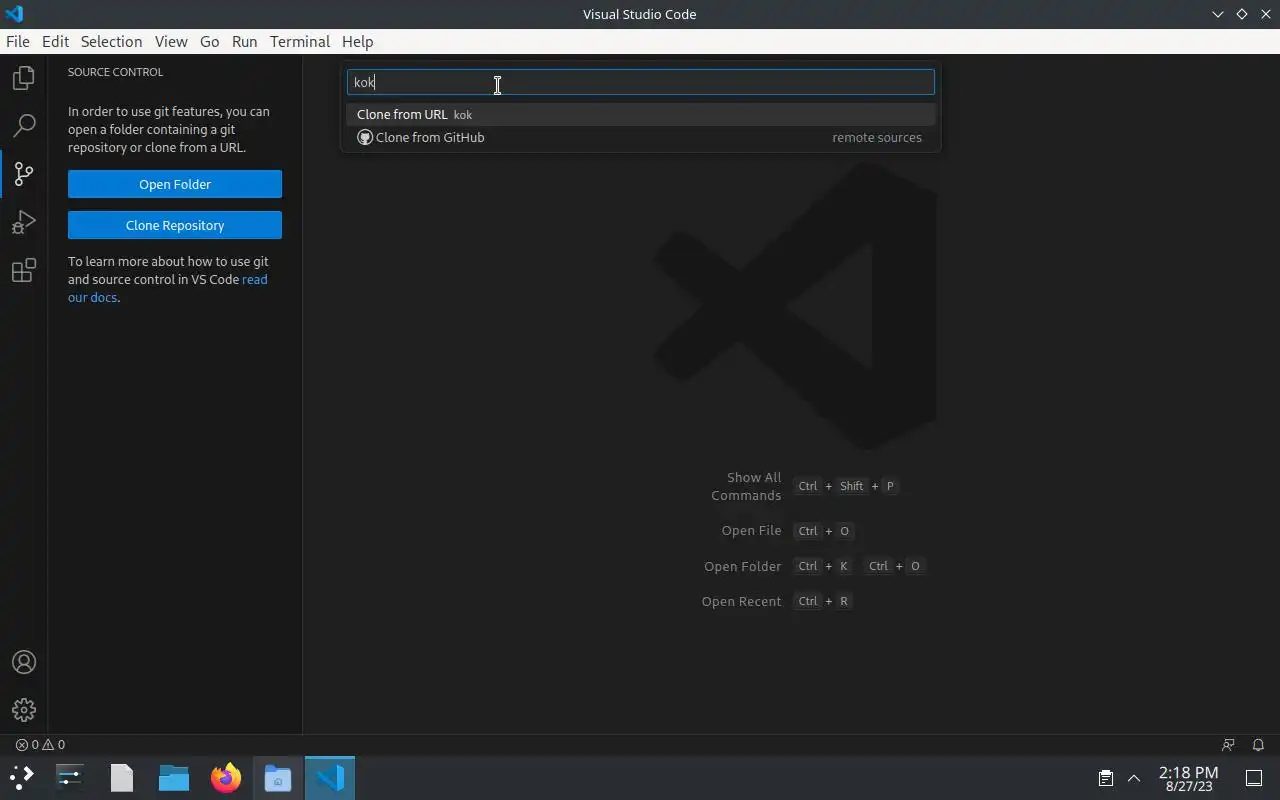Click the Clone Repository button
The width and height of the screenshot is (1280, 800).
tap(175, 225)
